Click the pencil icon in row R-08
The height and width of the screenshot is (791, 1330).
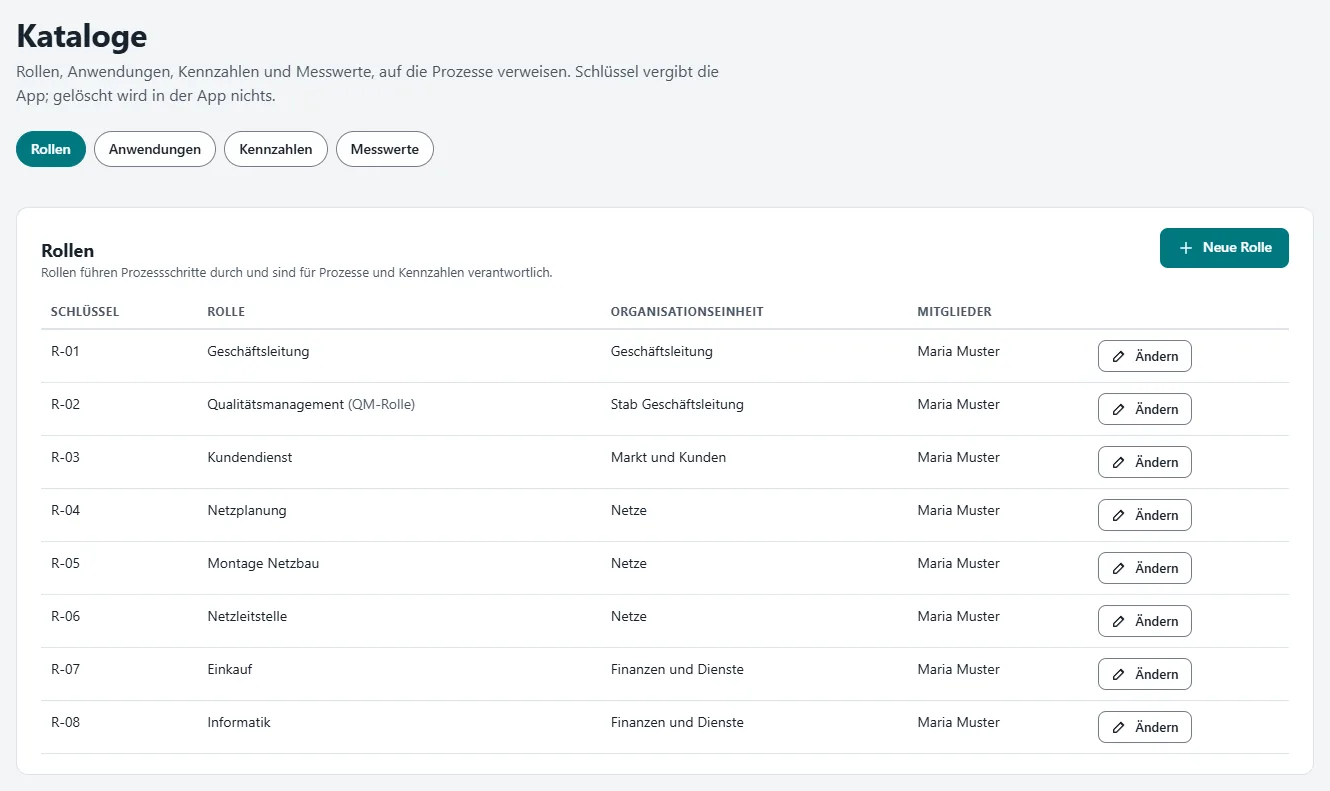click(x=1119, y=727)
